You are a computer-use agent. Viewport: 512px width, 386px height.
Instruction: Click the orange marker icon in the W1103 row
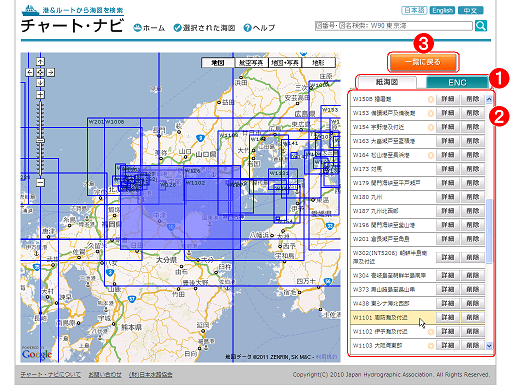(431, 346)
